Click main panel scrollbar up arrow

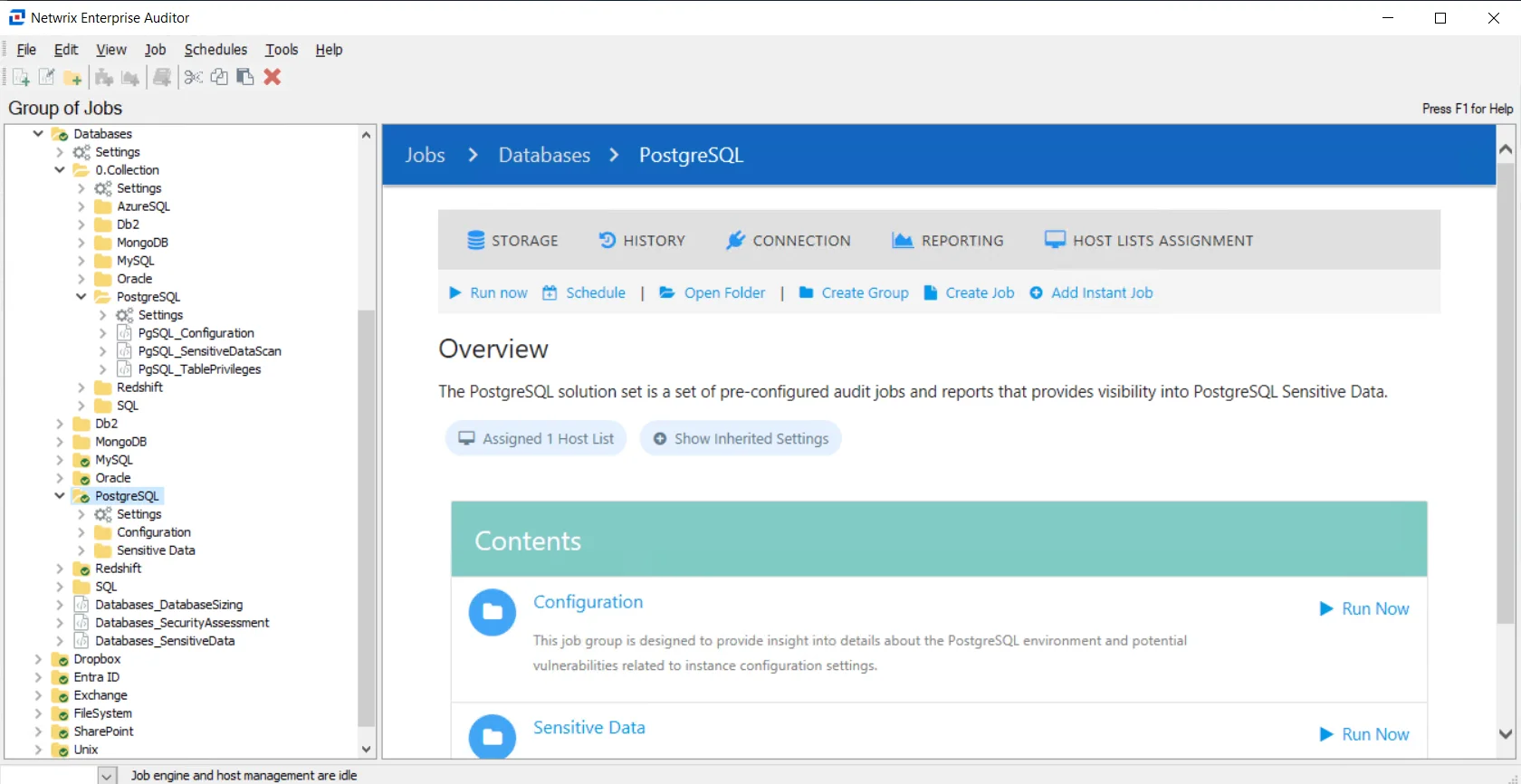(1506, 149)
